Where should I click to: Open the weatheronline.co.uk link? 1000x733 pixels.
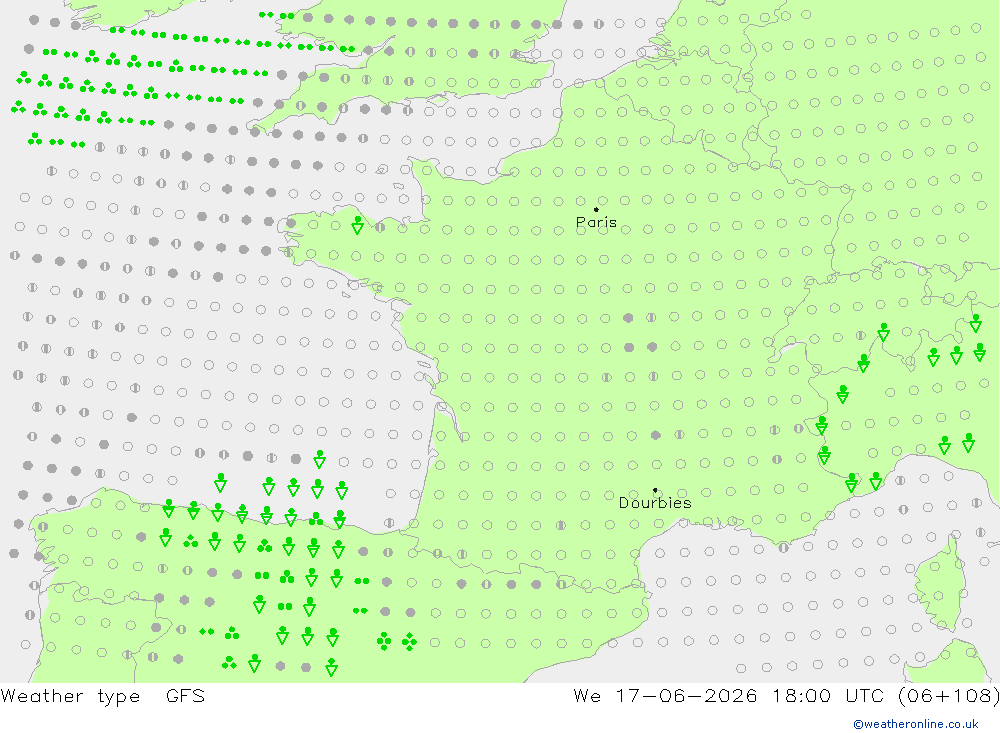[916, 724]
